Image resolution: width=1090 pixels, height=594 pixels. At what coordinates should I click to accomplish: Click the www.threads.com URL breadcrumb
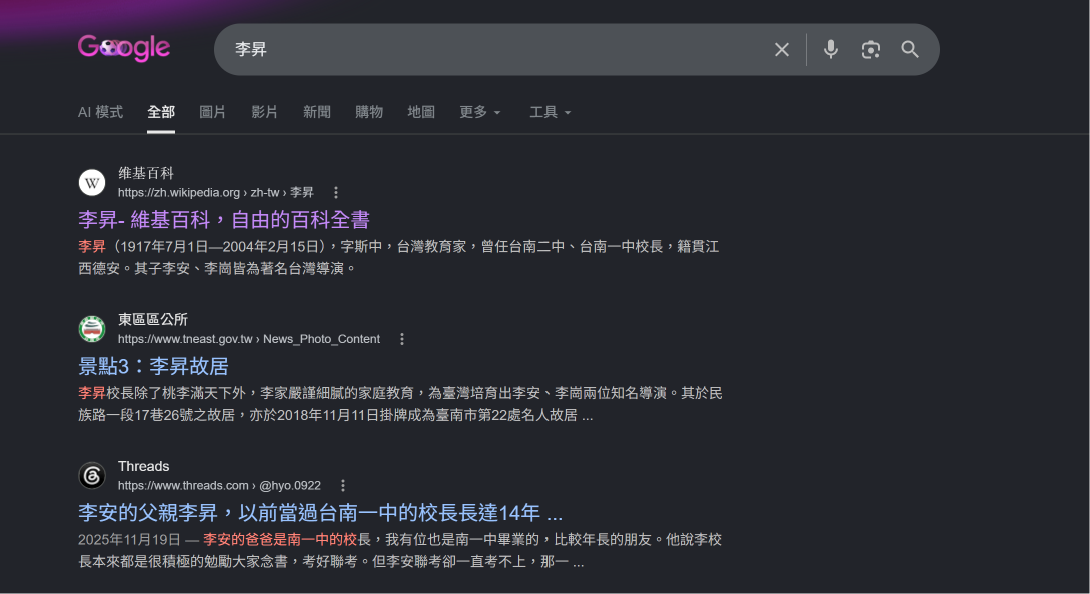219,485
